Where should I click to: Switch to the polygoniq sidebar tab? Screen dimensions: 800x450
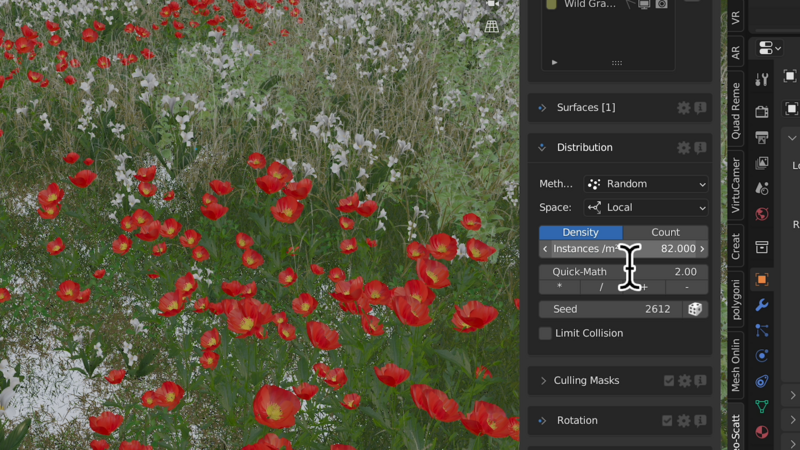(x=735, y=299)
